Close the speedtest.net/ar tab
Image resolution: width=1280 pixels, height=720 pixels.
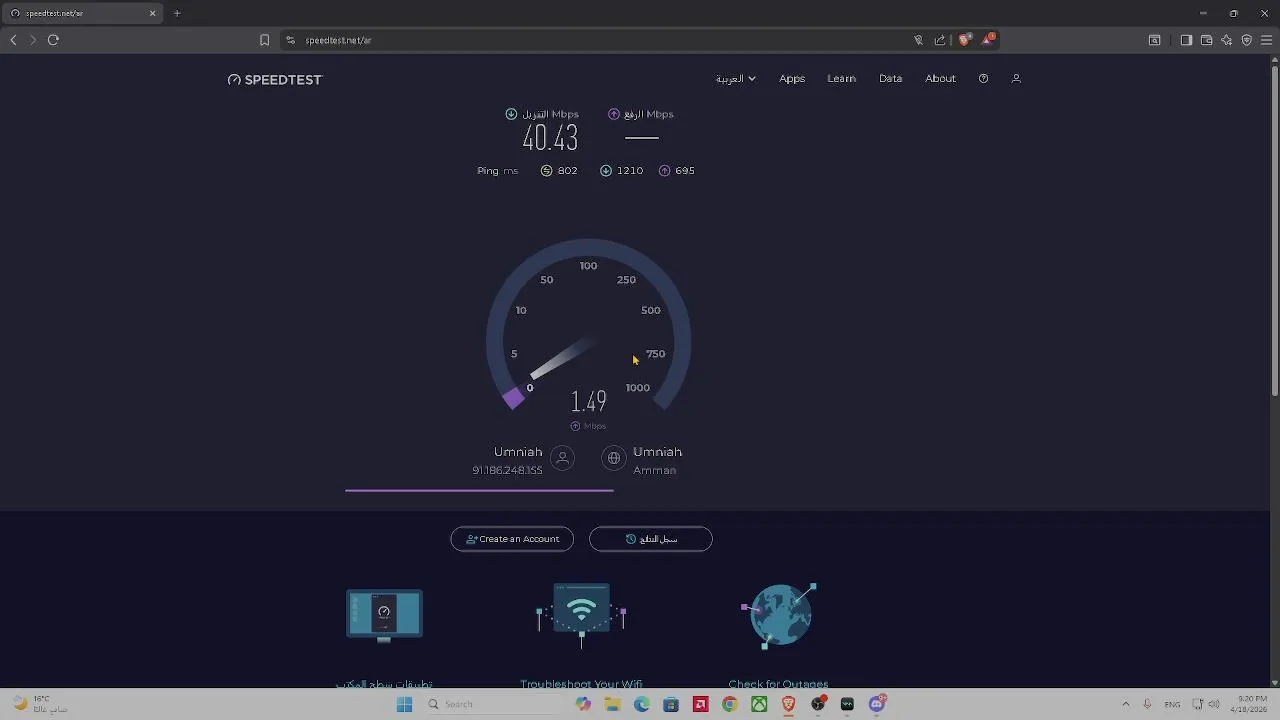point(152,13)
